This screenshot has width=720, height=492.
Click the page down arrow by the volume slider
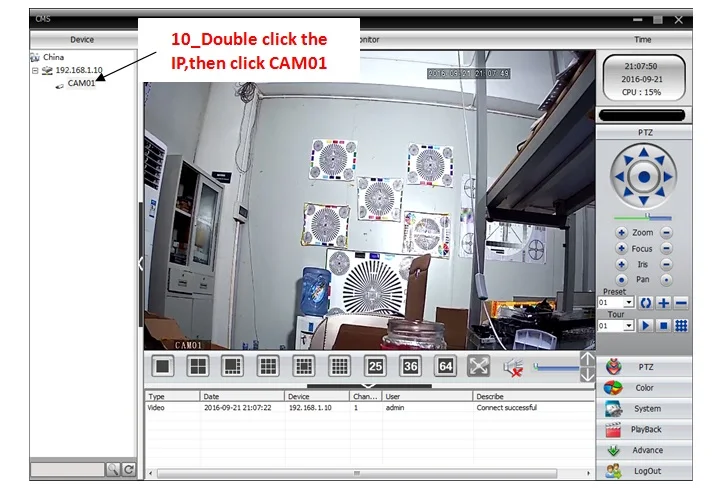pyautogui.click(x=587, y=374)
